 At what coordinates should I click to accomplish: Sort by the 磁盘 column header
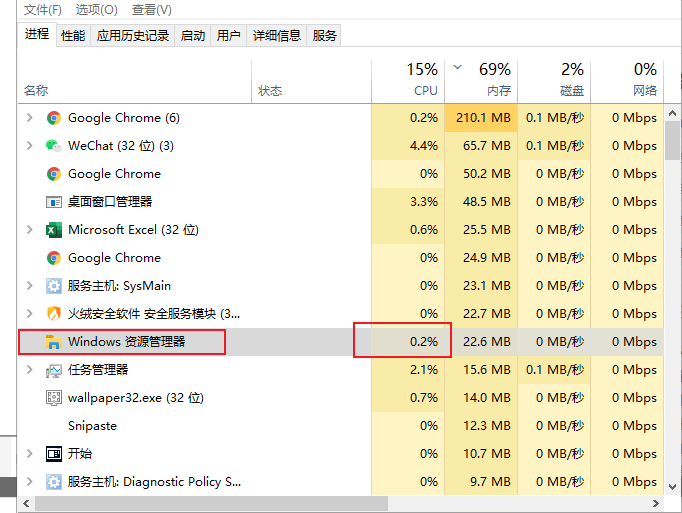click(554, 82)
